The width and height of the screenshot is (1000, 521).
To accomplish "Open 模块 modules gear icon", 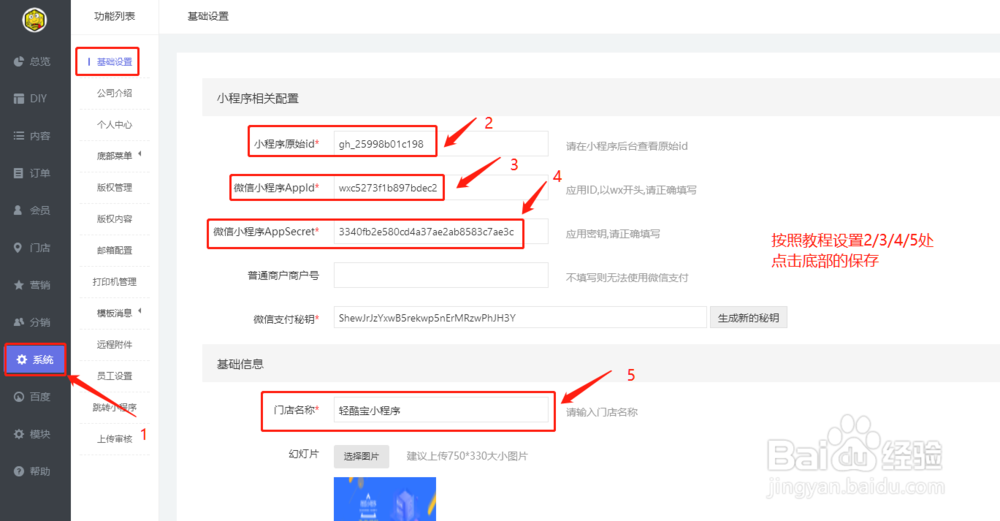I will [x=18, y=434].
